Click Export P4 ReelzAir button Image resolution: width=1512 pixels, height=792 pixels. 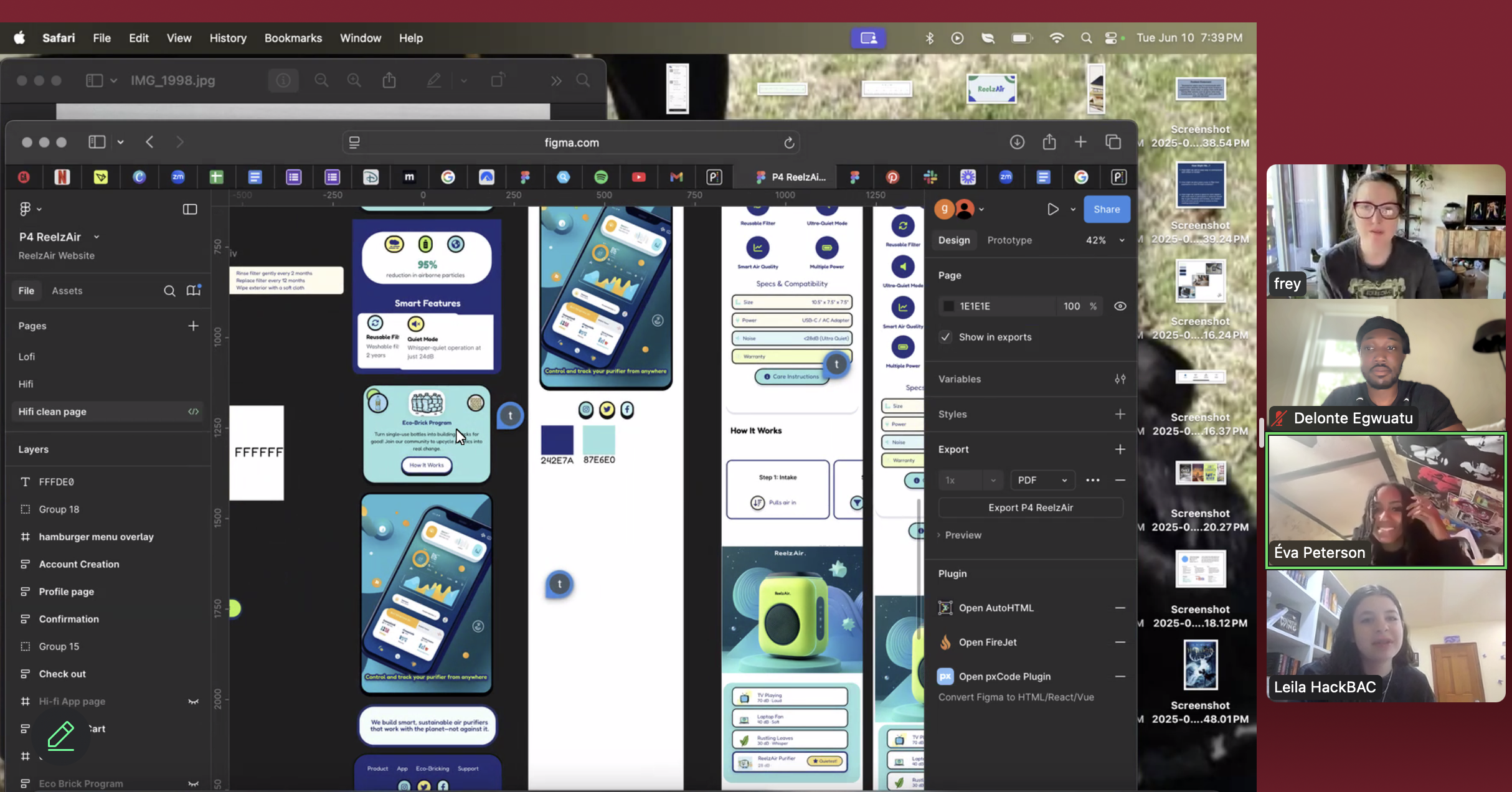(1030, 507)
